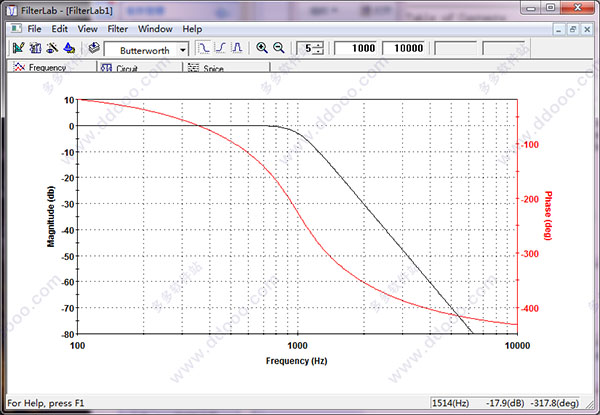Click the document icon left of File
This screenshot has width=600, height=415.
pos(16,29)
